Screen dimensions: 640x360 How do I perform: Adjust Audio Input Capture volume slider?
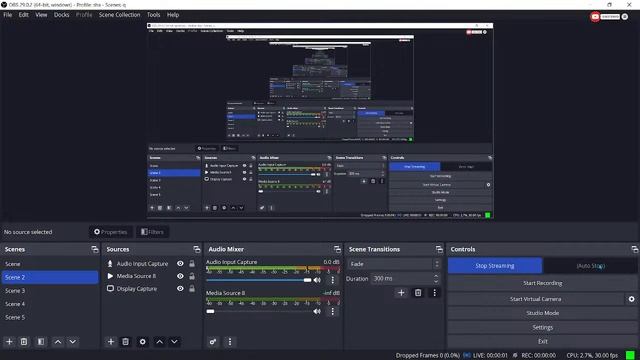coord(259,280)
